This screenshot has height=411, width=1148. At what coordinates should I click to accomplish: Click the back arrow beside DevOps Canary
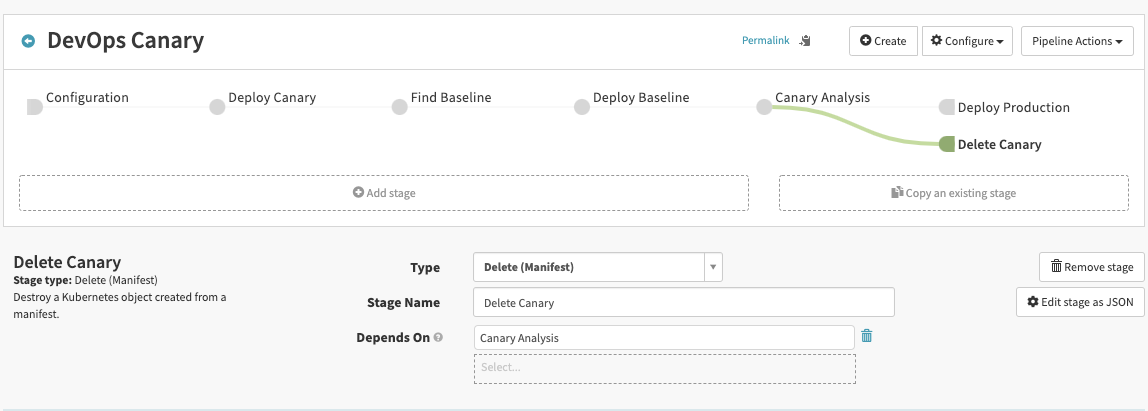28,41
